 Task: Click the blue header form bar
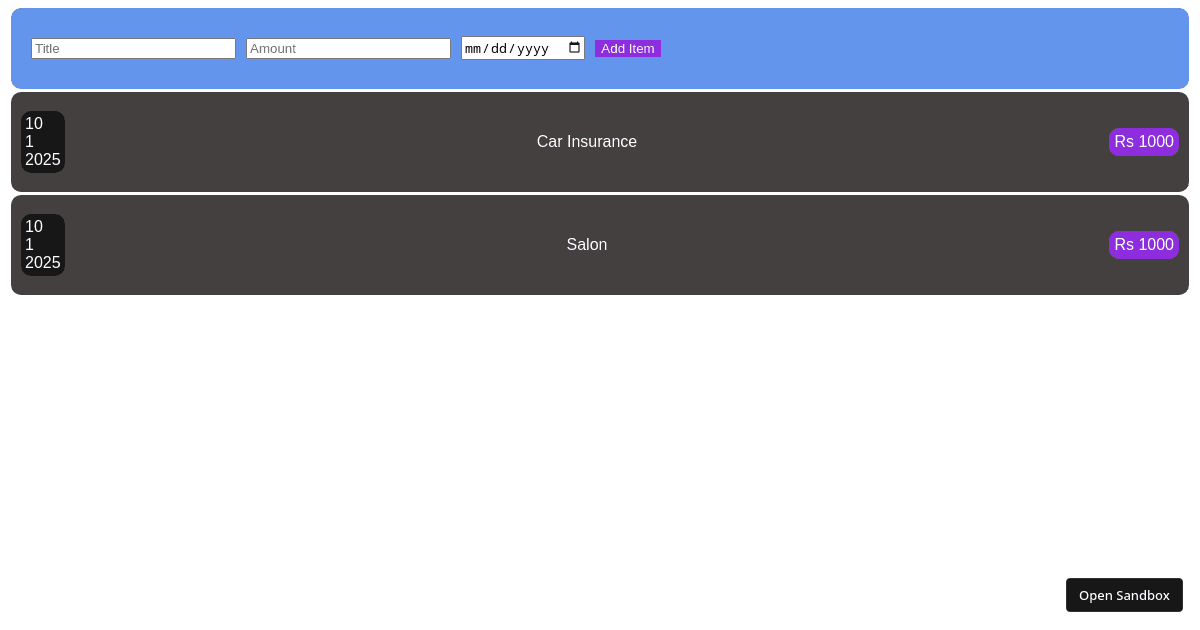pyautogui.click(x=900, y=48)
